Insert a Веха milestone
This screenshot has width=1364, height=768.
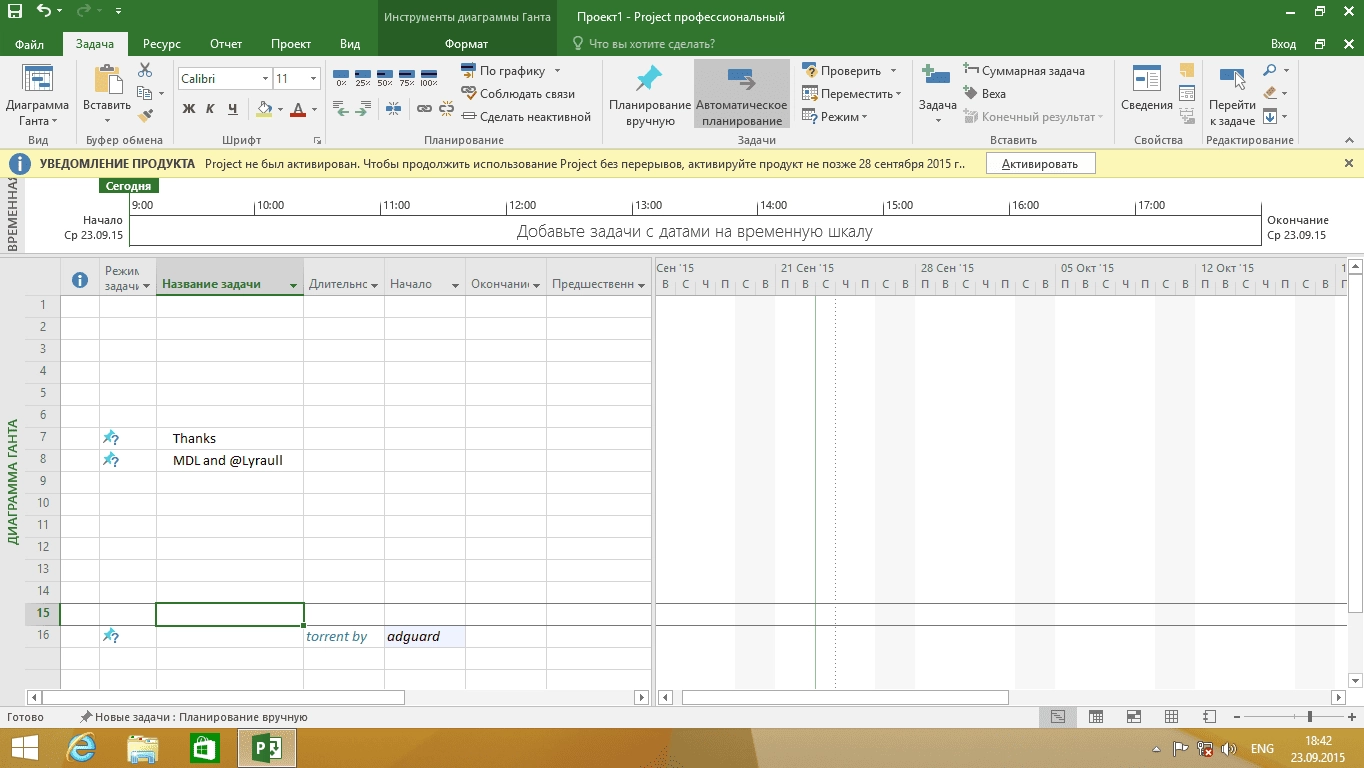coord(984,94)
